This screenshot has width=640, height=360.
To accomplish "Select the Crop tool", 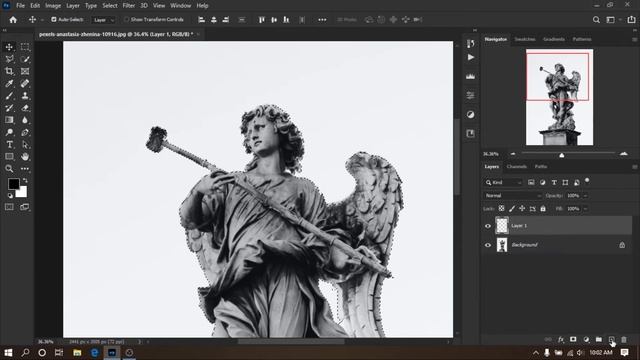I will pos(9,71).
